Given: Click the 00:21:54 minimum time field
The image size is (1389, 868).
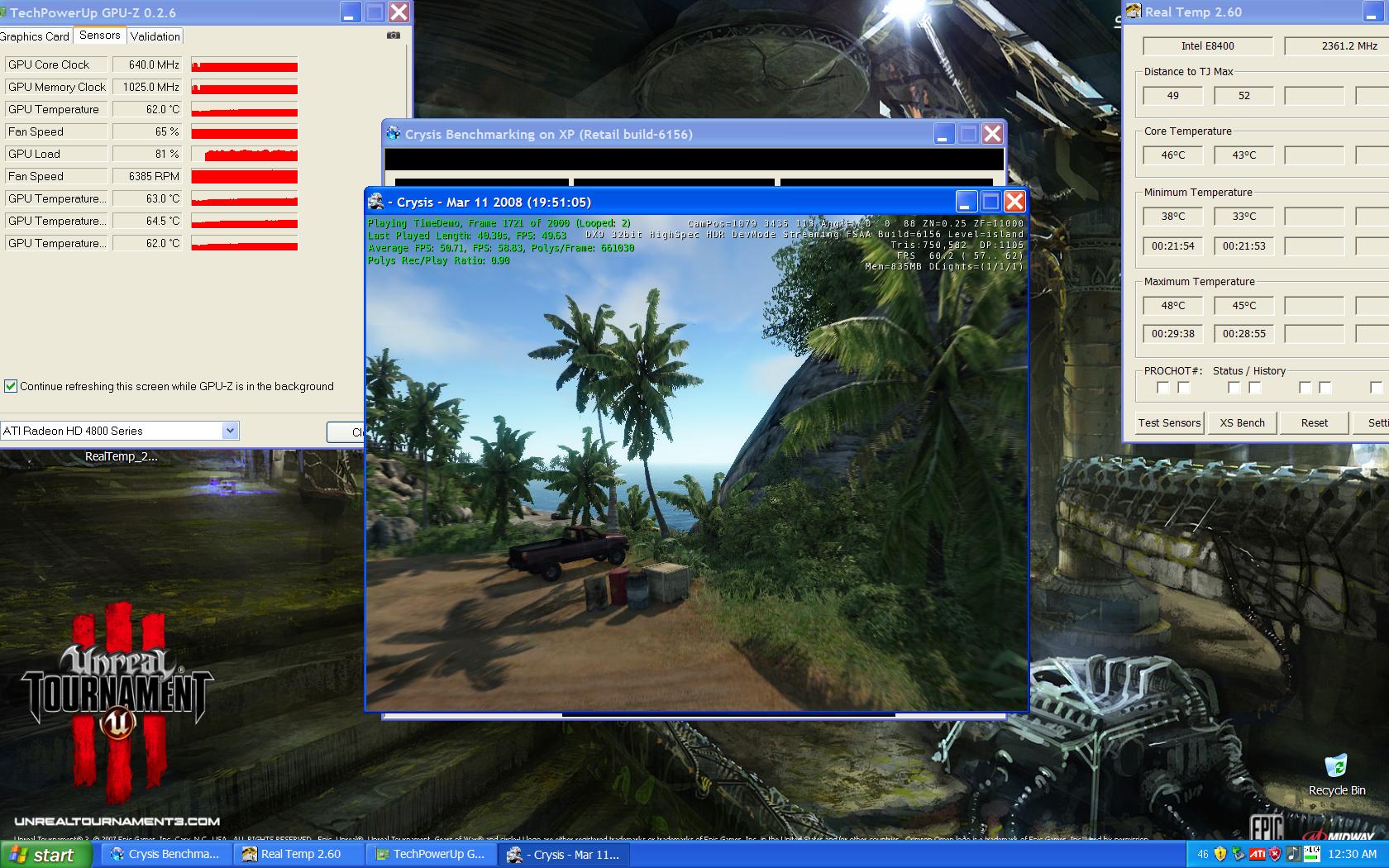Looking at the screenshot, I should (x=1172, y=246).
